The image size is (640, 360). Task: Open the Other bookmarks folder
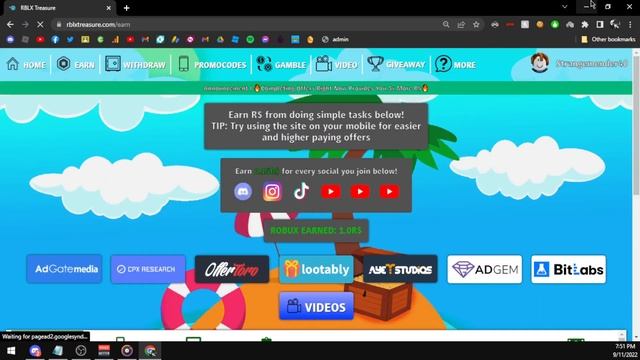pyautogui.click(x=608, y=39)
